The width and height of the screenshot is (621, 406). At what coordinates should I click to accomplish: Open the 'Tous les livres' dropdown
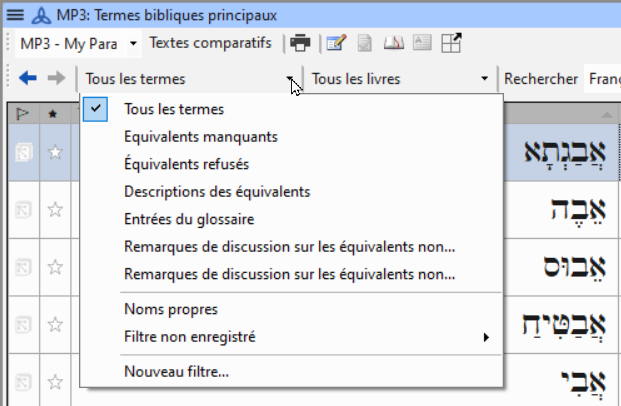(400, 79)
